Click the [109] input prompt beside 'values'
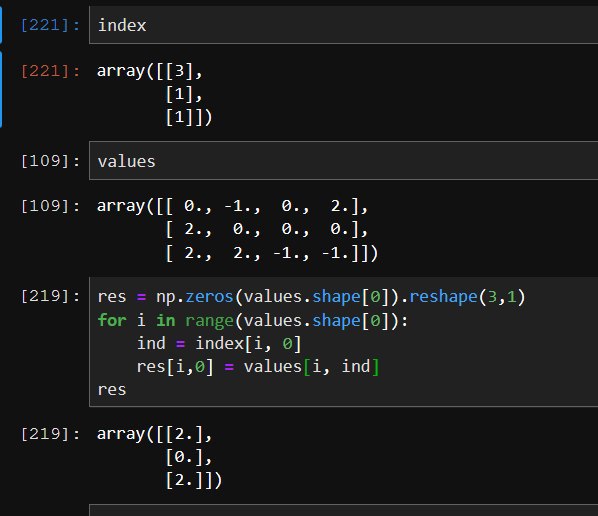 (50, 161)
